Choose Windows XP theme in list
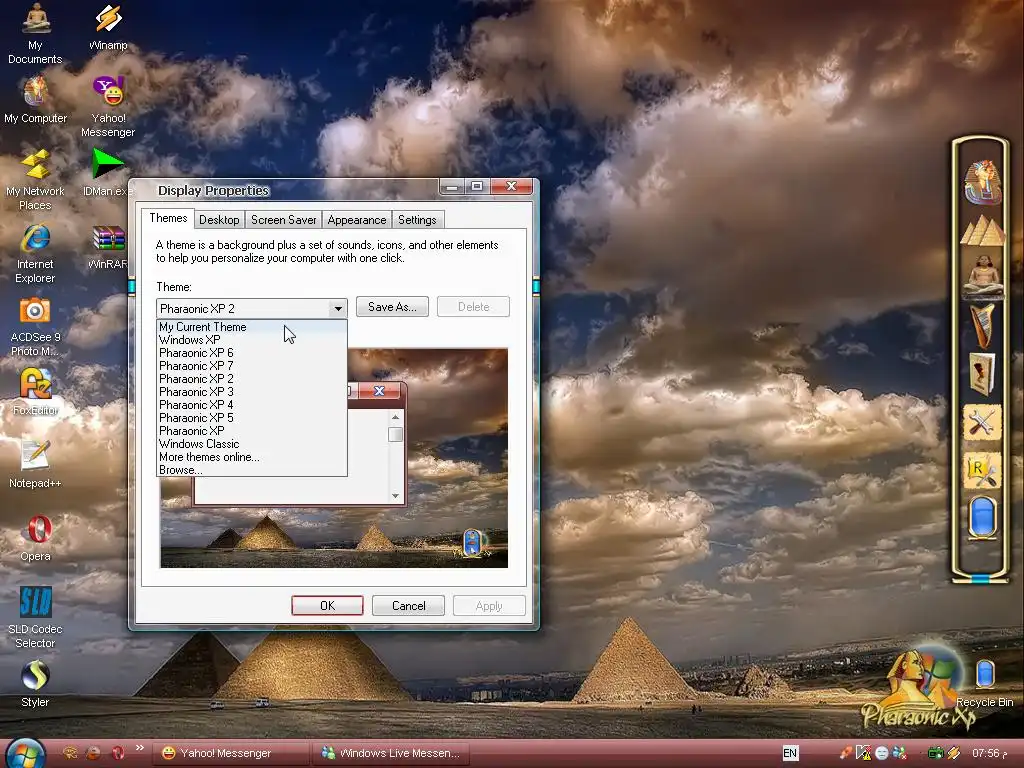1024x768 pixels. 251,340
